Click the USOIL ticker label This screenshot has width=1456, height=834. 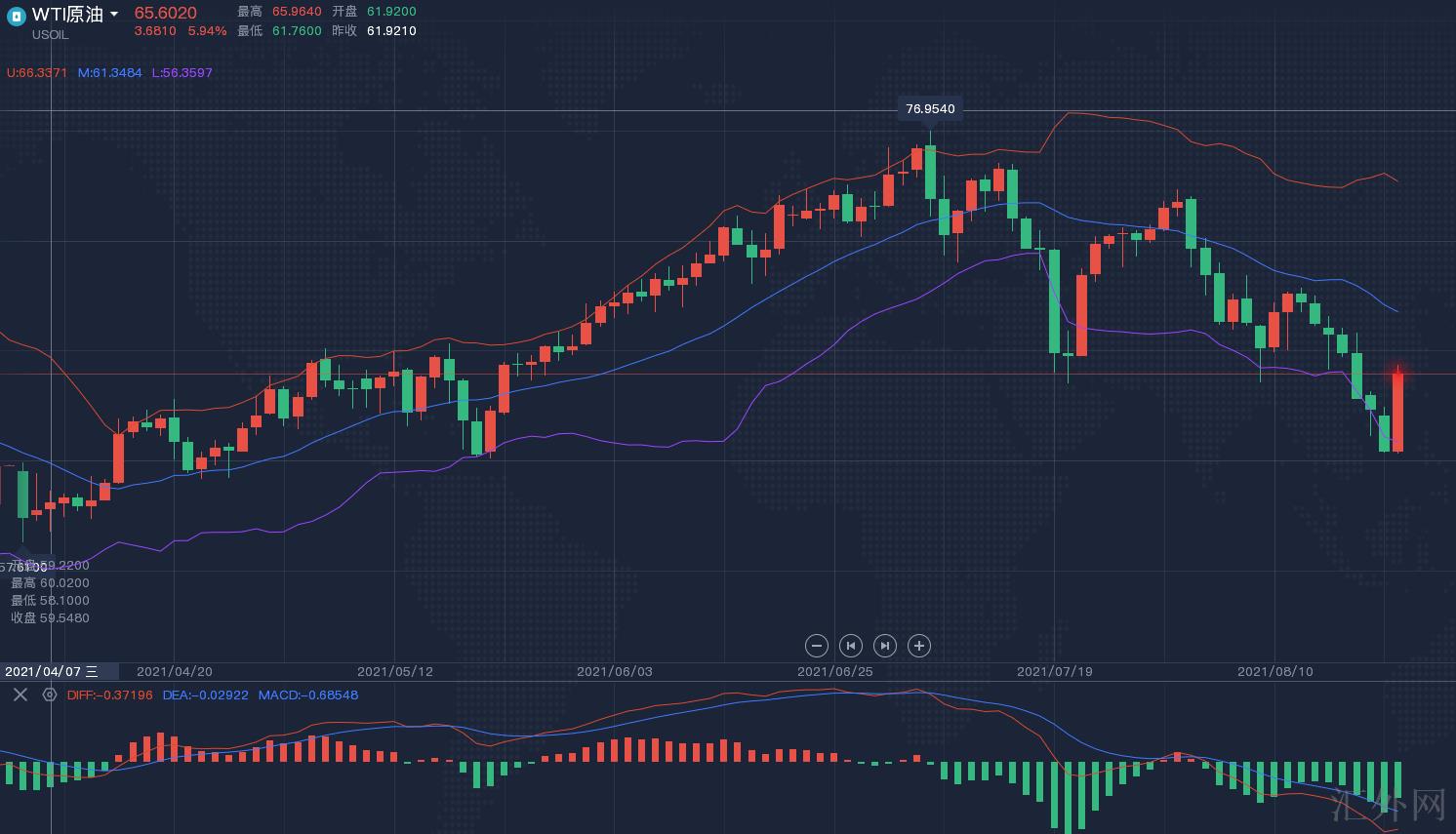click(x=51, y=35)
